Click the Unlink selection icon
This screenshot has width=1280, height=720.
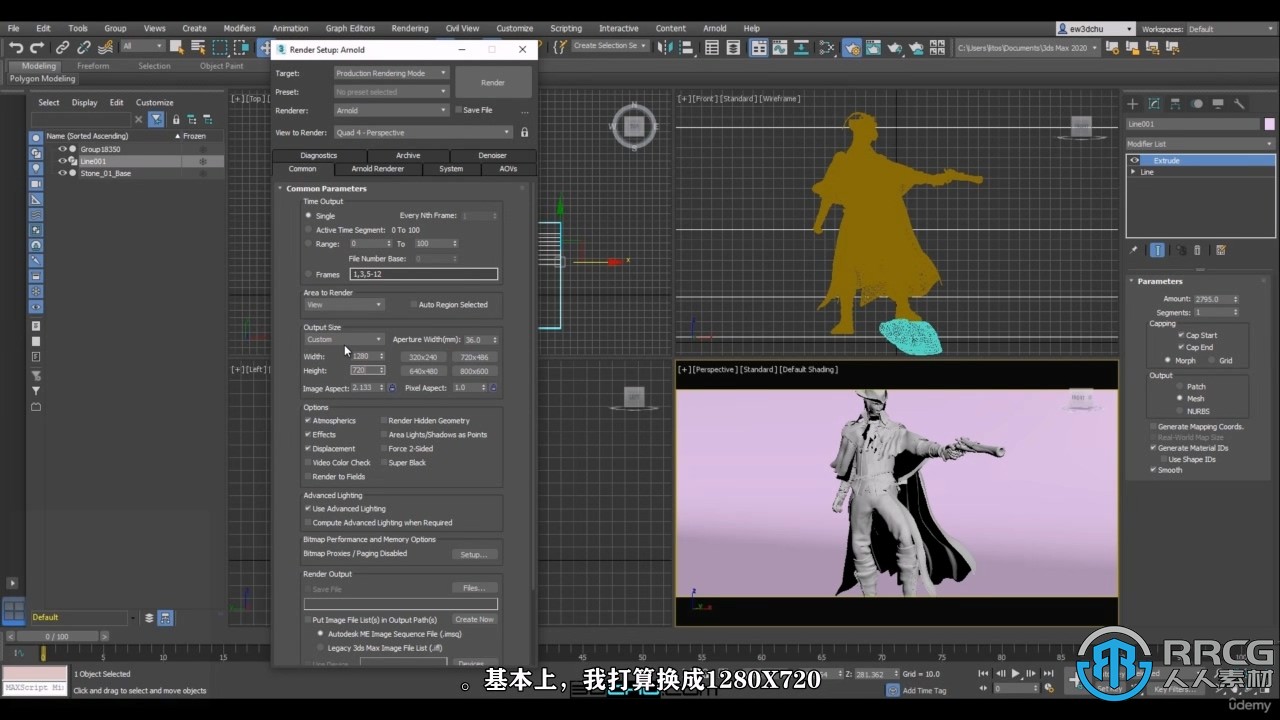click(x=83, y=47)
